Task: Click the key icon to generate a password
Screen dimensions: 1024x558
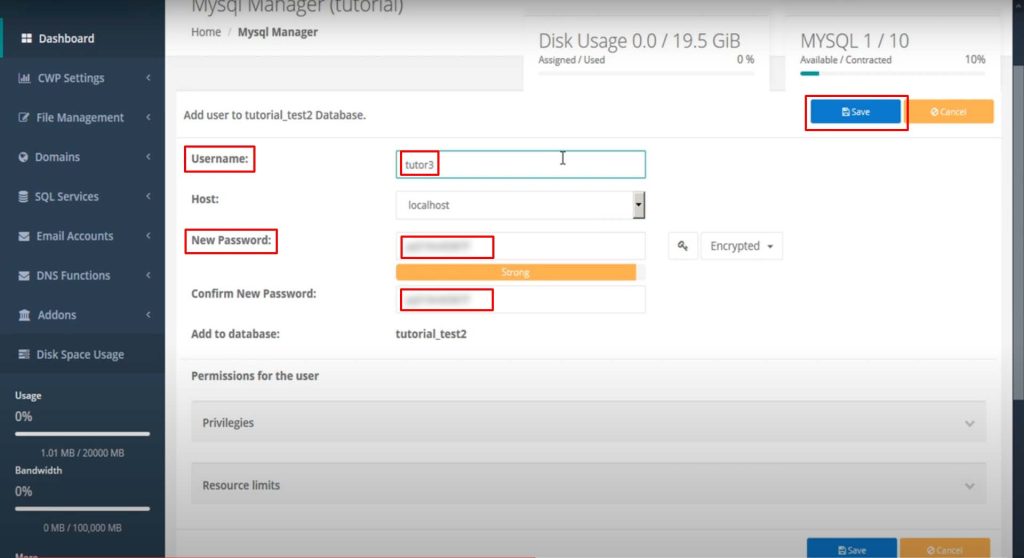Action: click(x=682, y=246)
